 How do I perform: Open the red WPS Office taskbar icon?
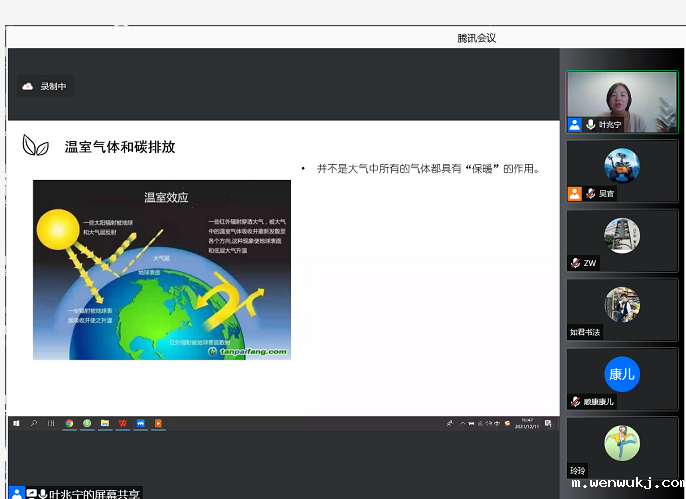click(x=122, y=423)
